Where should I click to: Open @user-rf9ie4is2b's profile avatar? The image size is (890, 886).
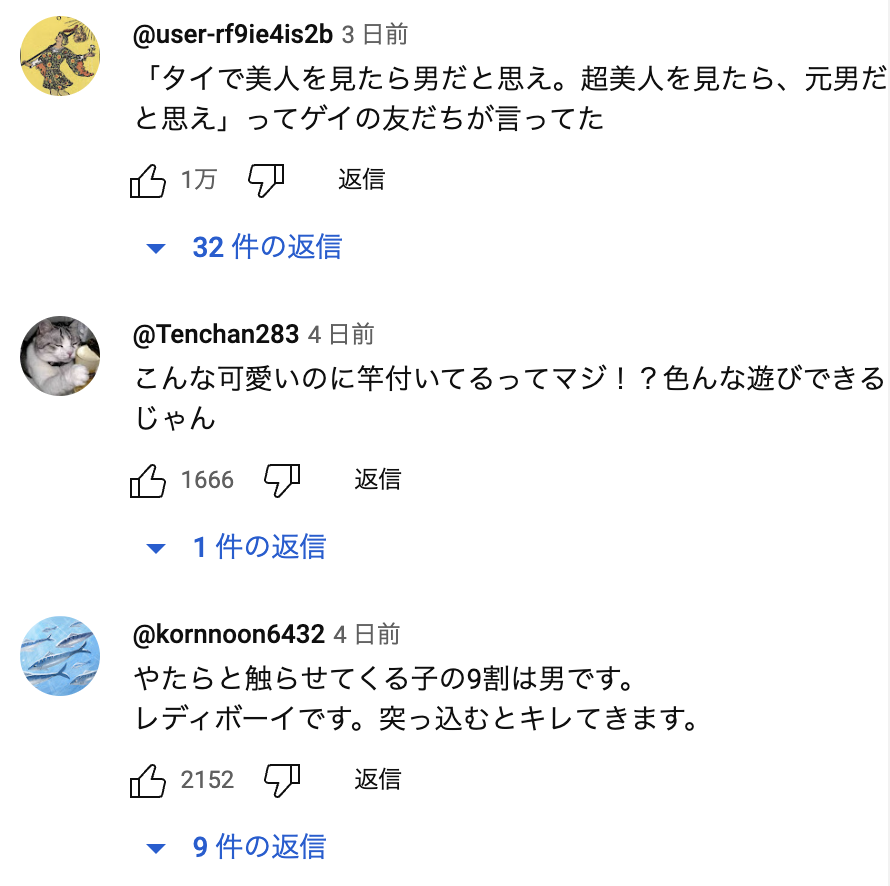click(60, 56)
